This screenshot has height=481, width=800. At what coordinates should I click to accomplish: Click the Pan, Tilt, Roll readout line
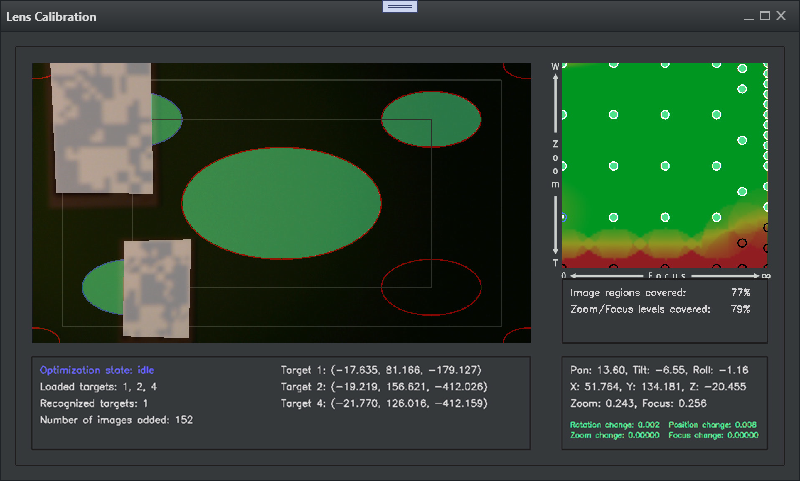[x=657, y=369]
